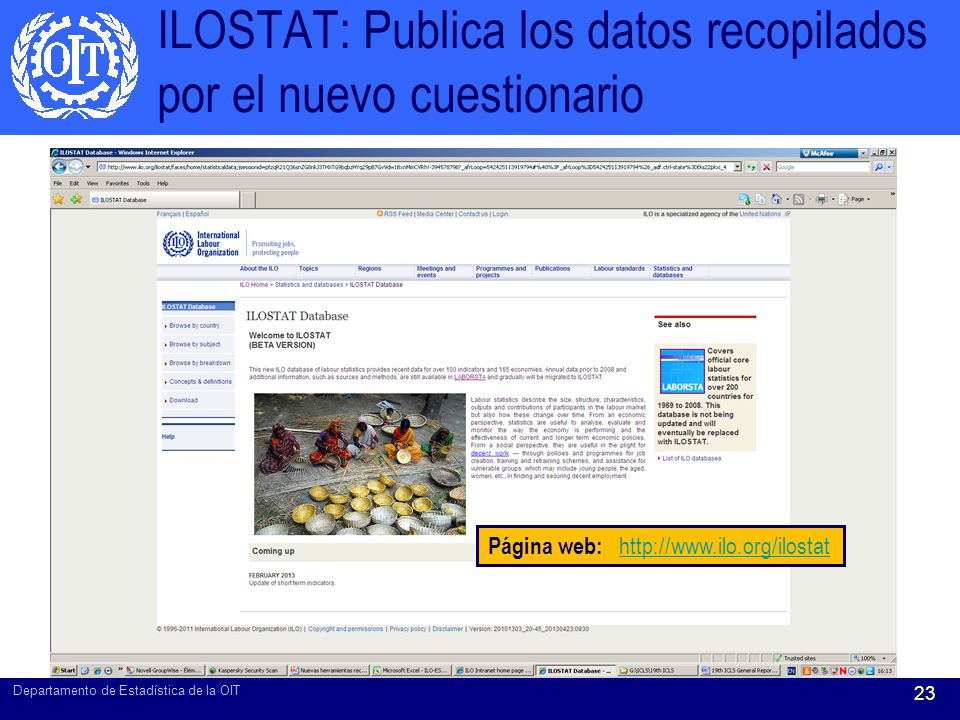This screenshot has height=720, width=960.
Task: Open the McAfee toolbar dropdown
Action: click(x=863, y=153)
